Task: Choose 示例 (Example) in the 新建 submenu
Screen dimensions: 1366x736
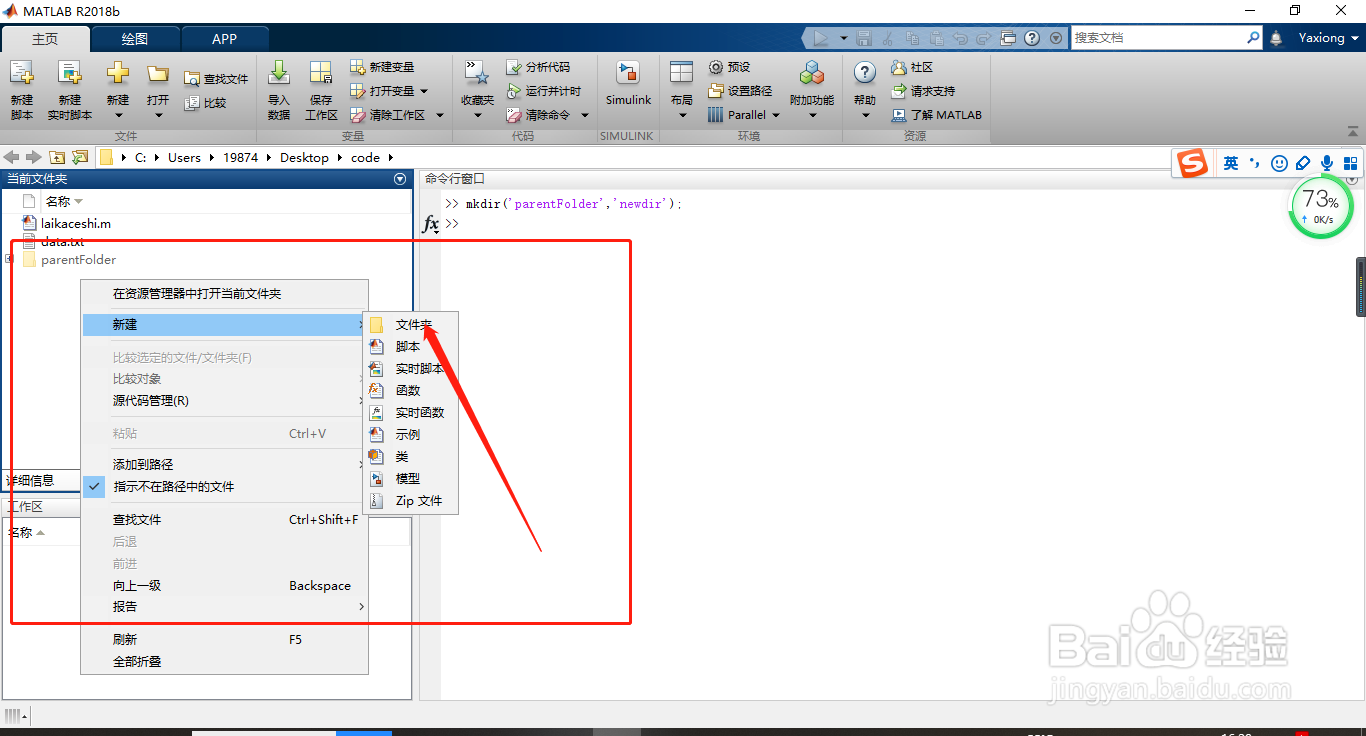Action: (x=410, y=435)
